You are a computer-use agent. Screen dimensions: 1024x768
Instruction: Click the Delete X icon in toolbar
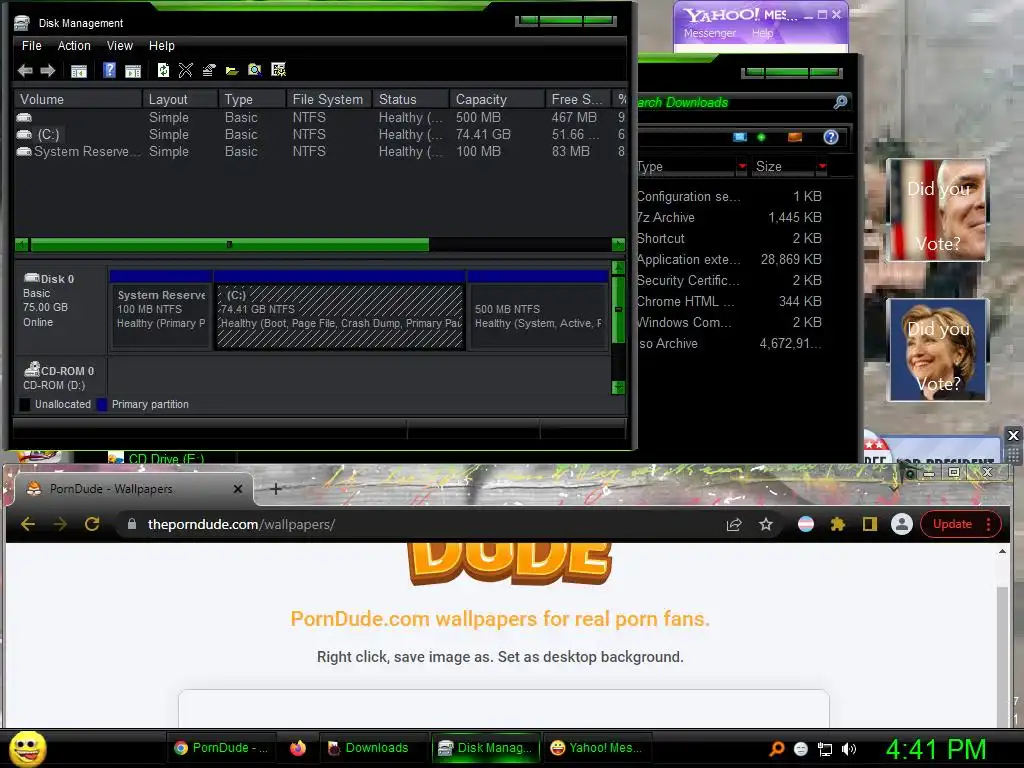(185, 70)
